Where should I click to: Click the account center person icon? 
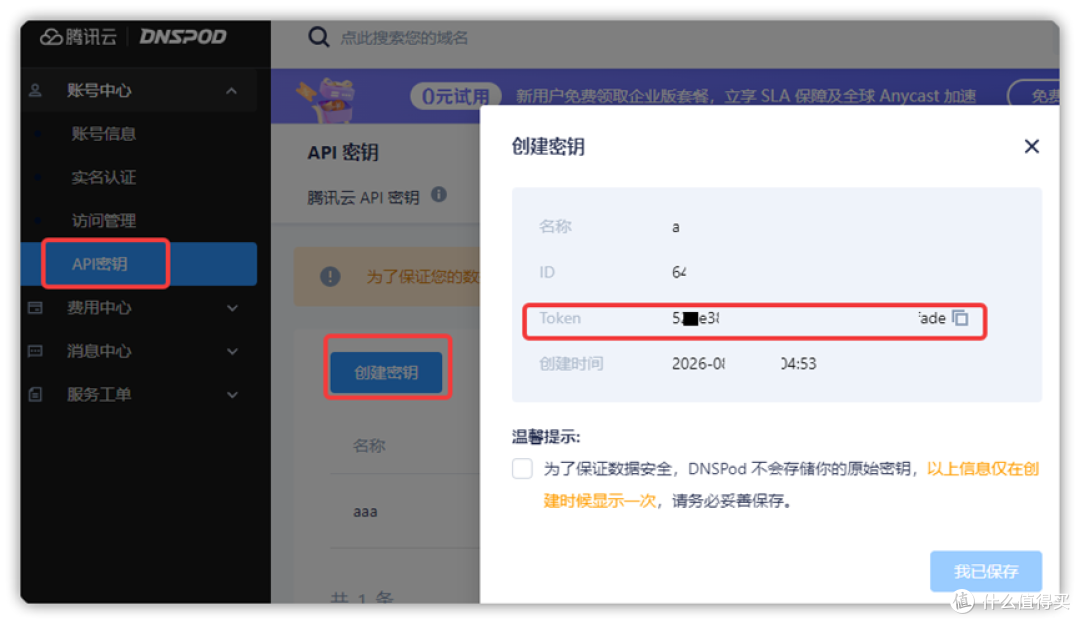36,90
